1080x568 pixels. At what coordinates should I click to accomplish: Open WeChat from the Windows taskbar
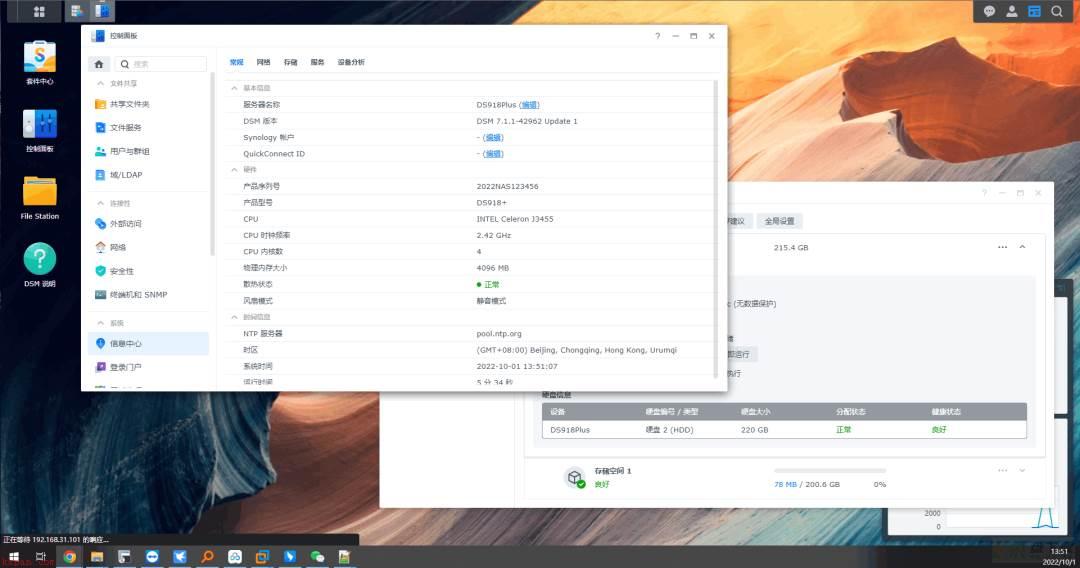point(317,557)
